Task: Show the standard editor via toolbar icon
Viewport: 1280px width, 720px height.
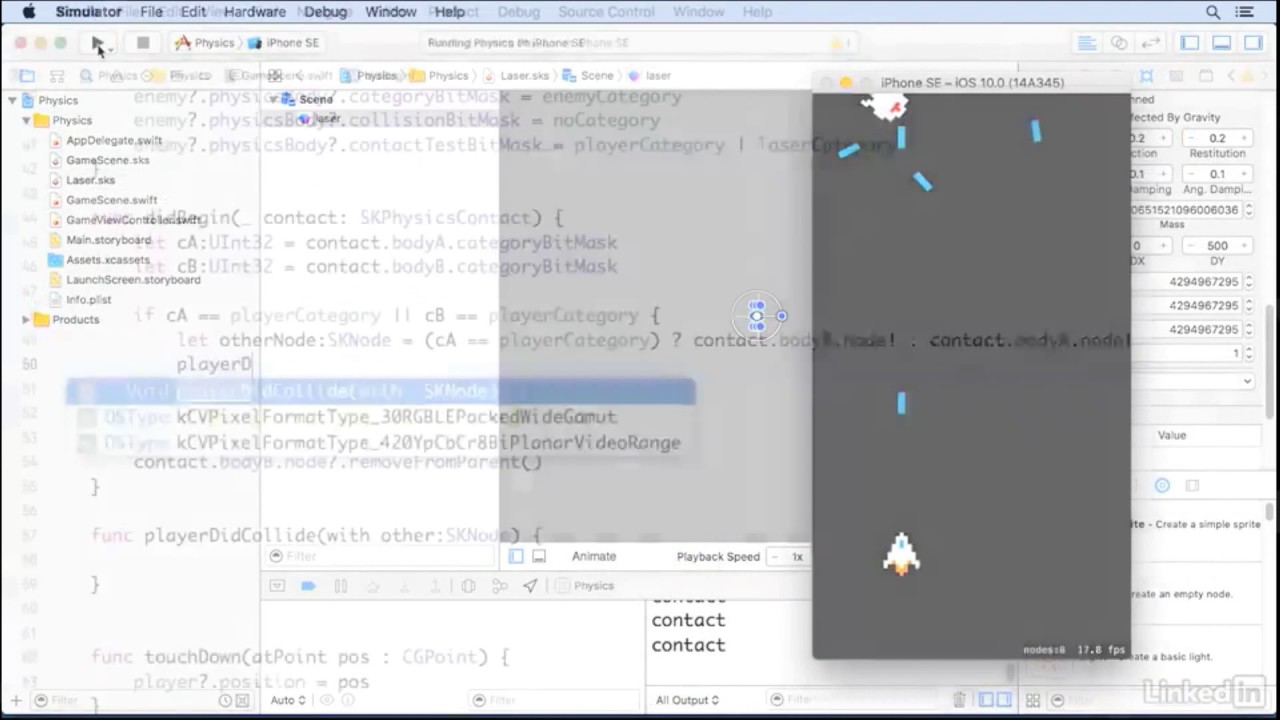Action: point(1086,43)
